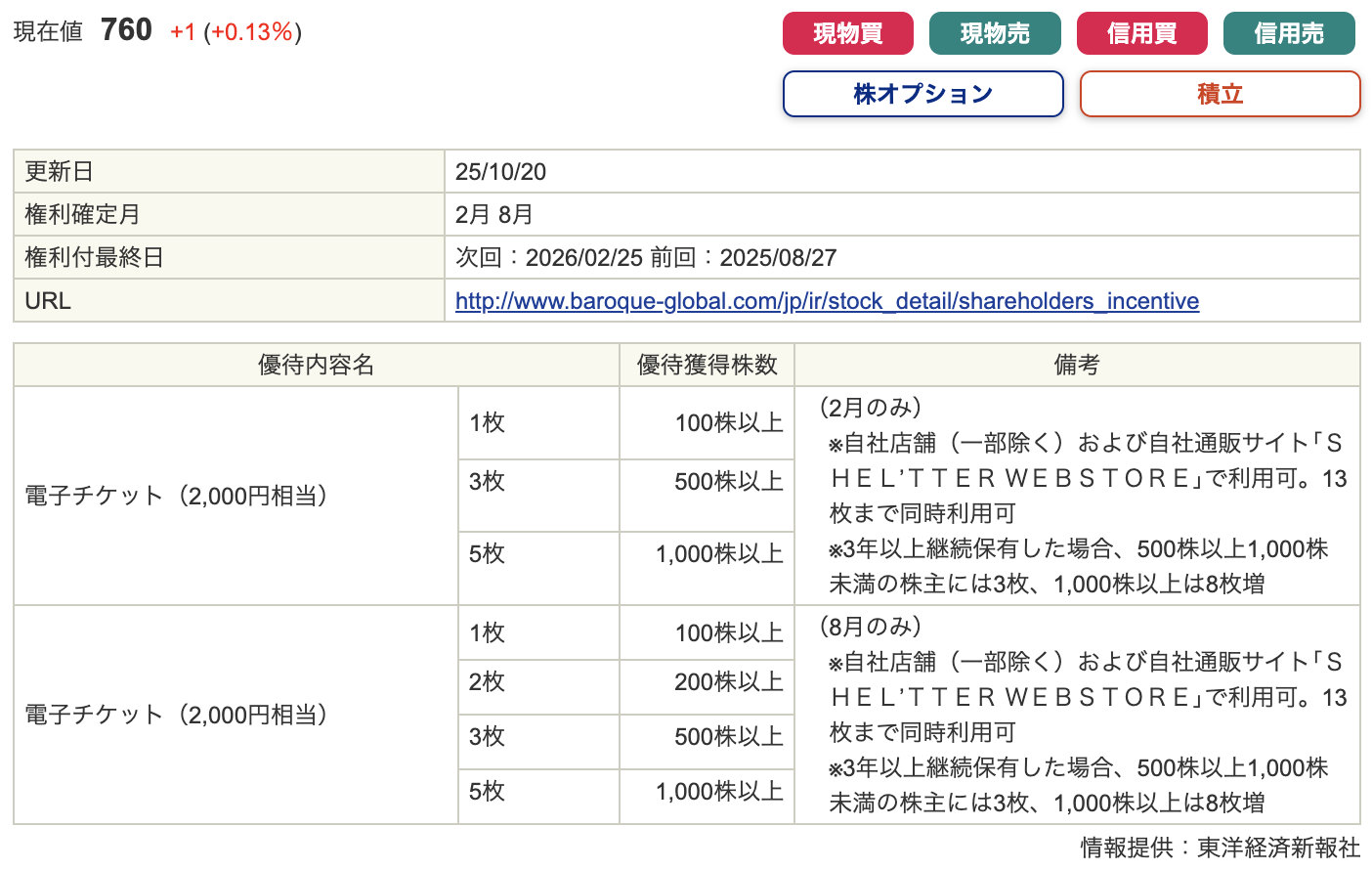This screenshot has width=1372, height=870.
Task: Open the baroque-global shareholders incentive link
Action: tap(827, 301)
